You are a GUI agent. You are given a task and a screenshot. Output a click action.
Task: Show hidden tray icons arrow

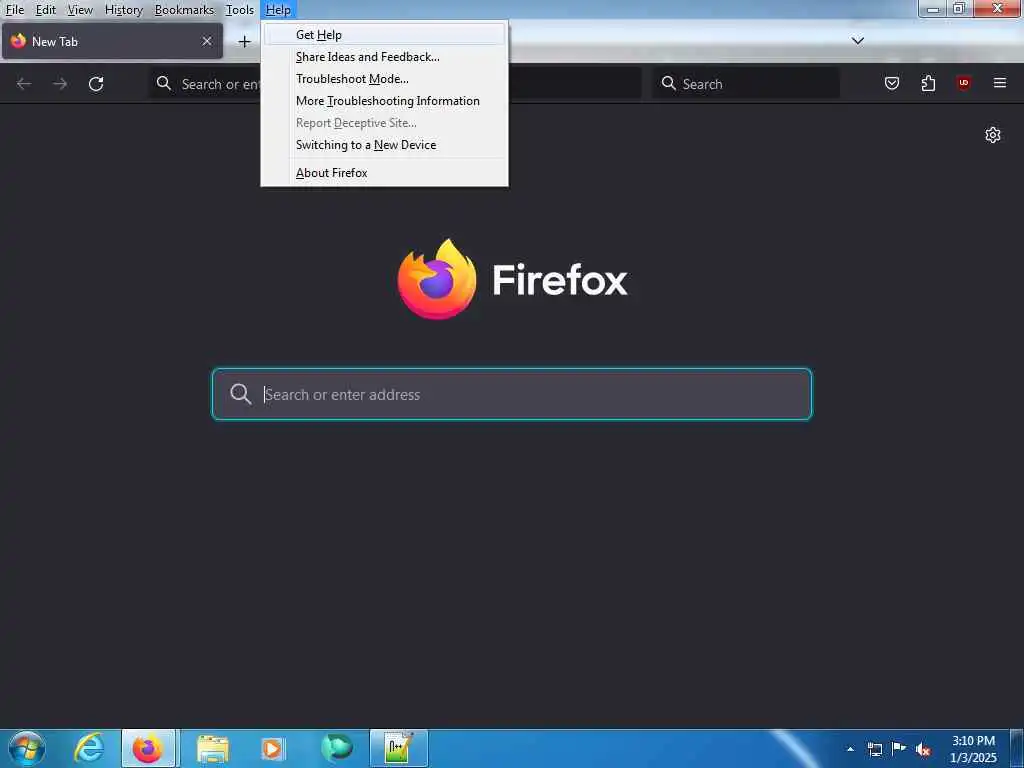(x=850, y=749)
